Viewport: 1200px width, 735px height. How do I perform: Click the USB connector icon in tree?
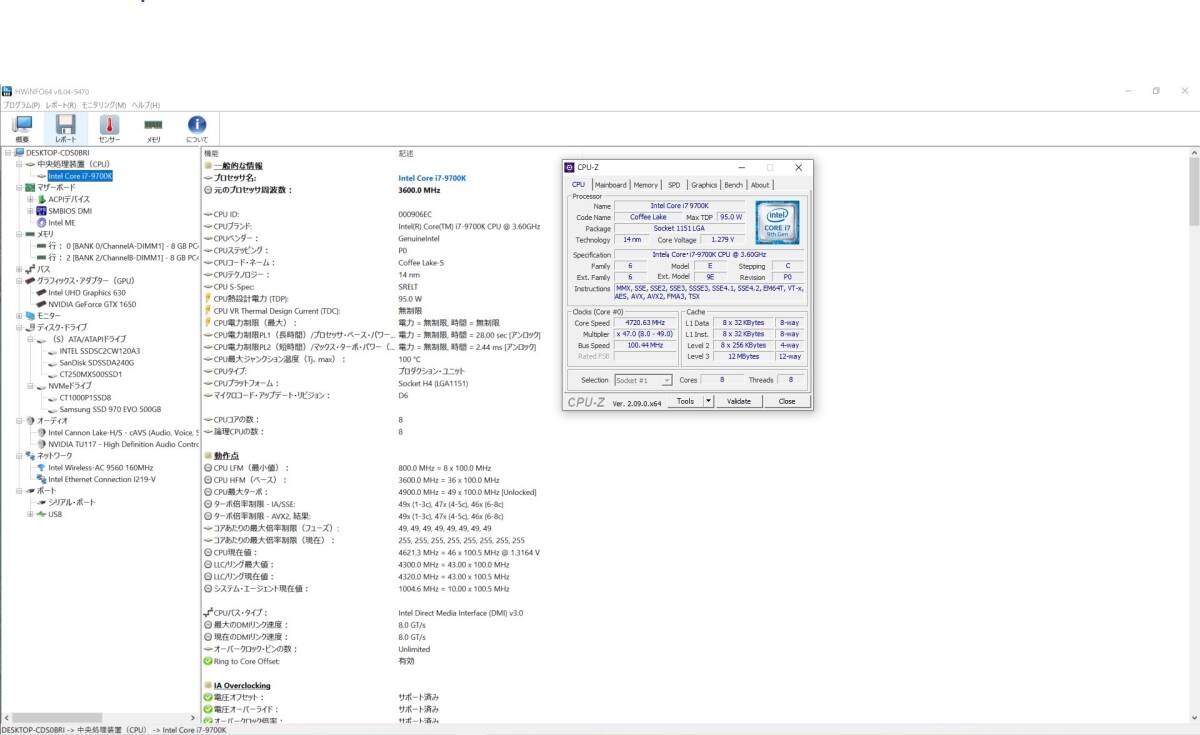click(41, 514)
